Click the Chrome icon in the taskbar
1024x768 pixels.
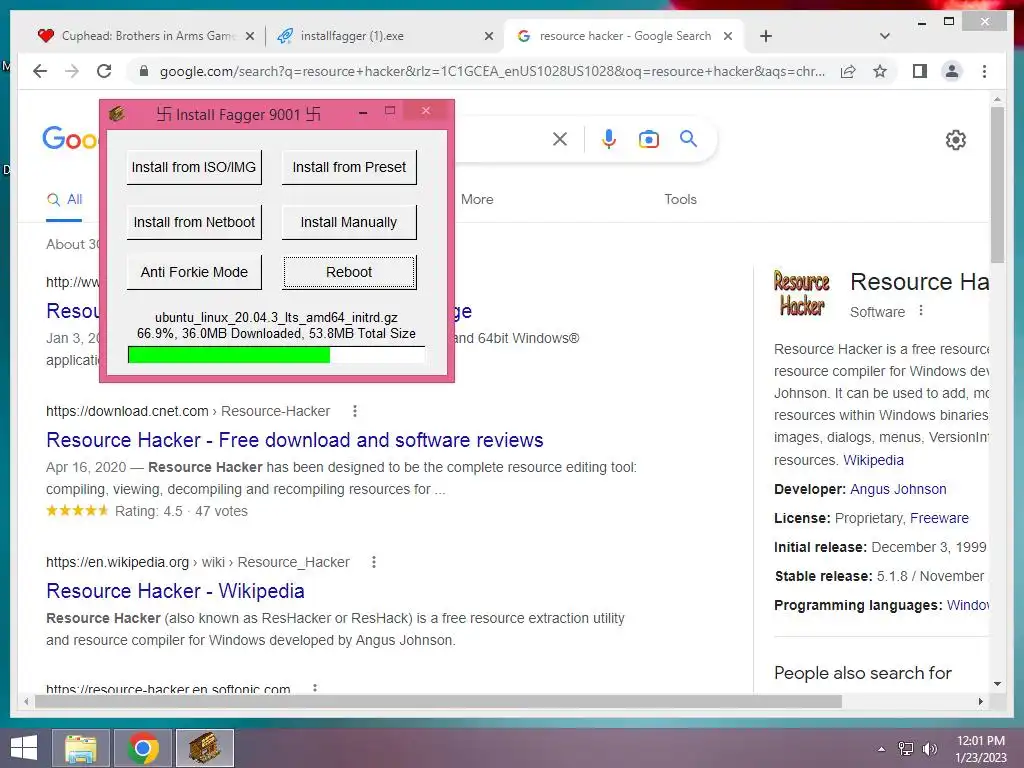point(143,748)
